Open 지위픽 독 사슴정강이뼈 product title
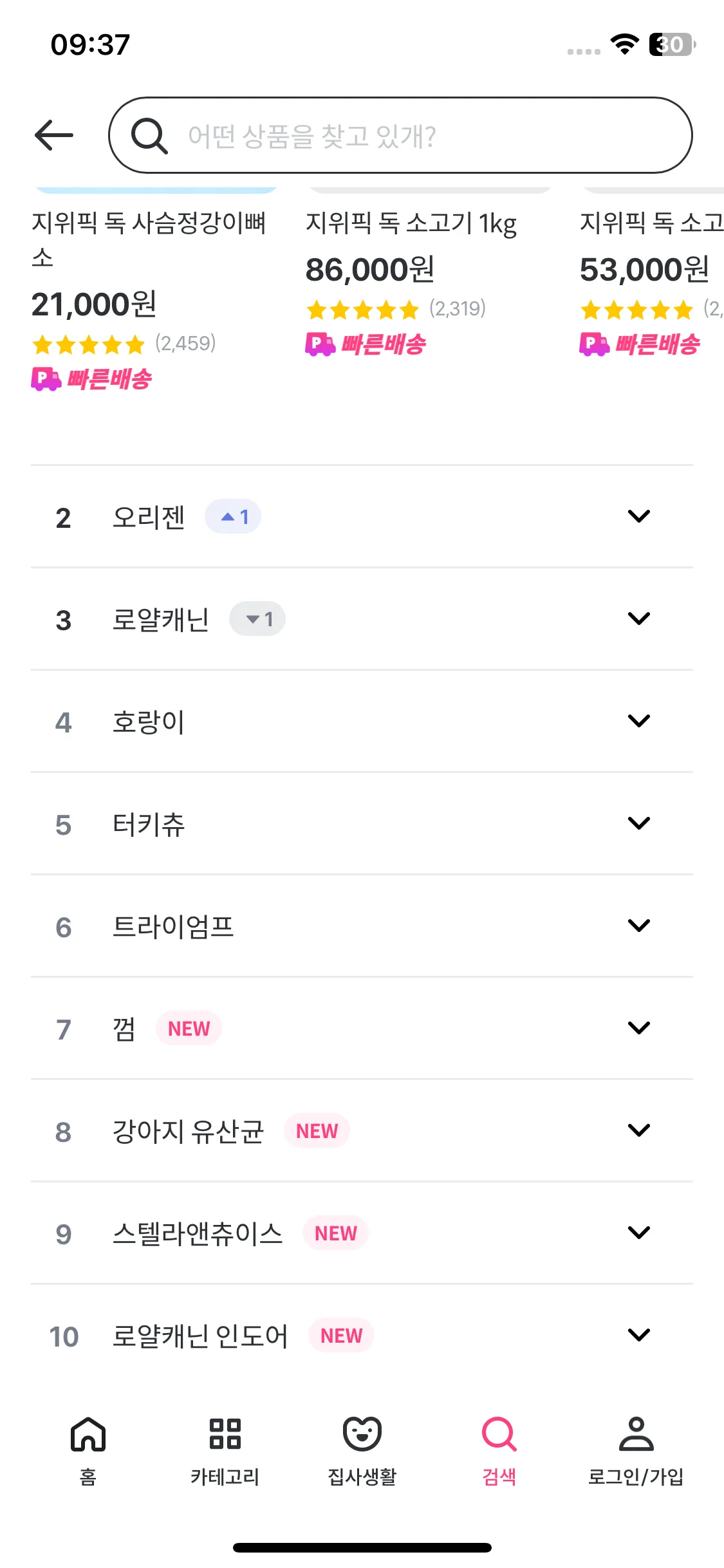The height and width of the screenshot is (1568, 724). tap(149, 240)
